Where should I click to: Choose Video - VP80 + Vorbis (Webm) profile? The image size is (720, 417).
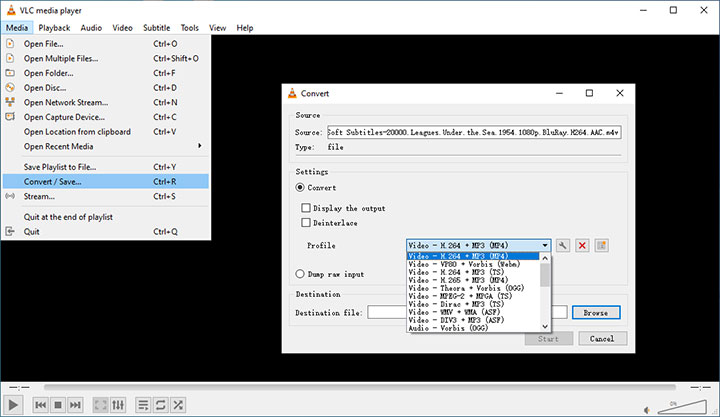point(473,264)
